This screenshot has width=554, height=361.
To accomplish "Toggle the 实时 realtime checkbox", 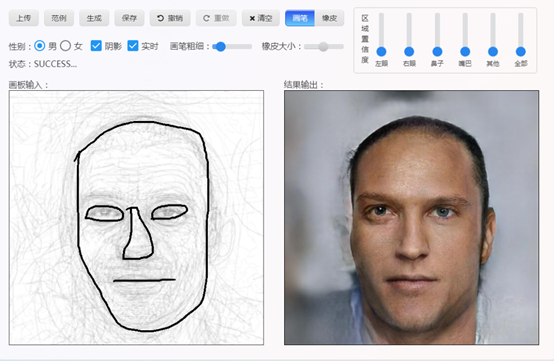I will coord(133,46).
